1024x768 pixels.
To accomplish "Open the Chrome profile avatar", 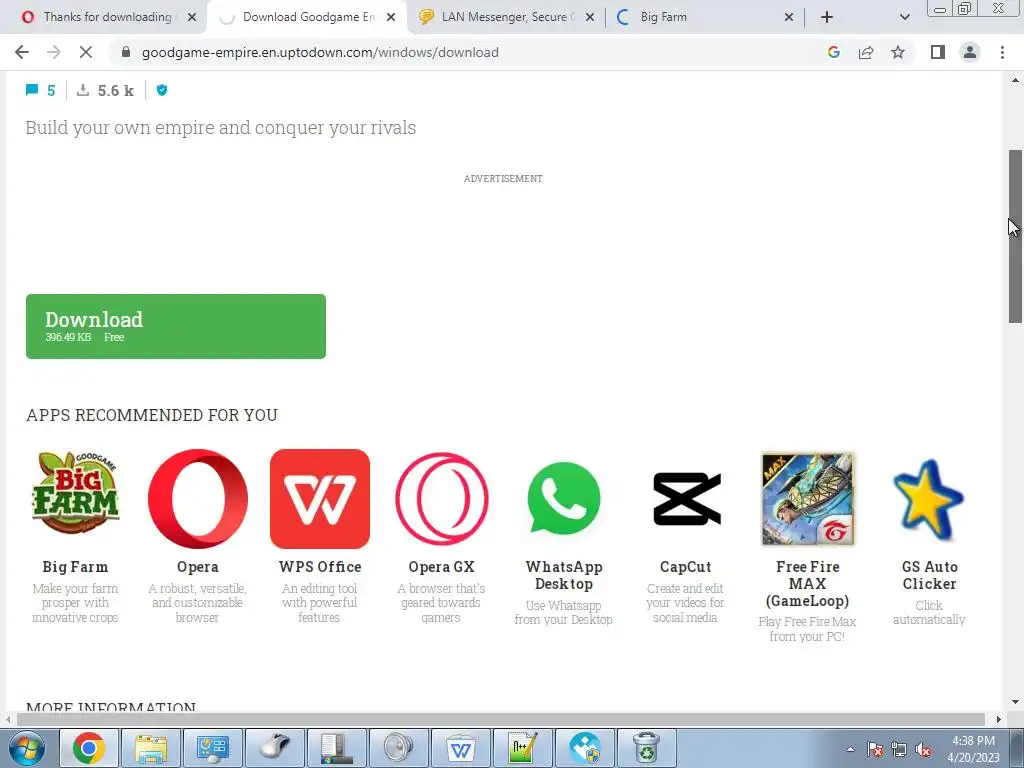I will click(x=970, y=52).
